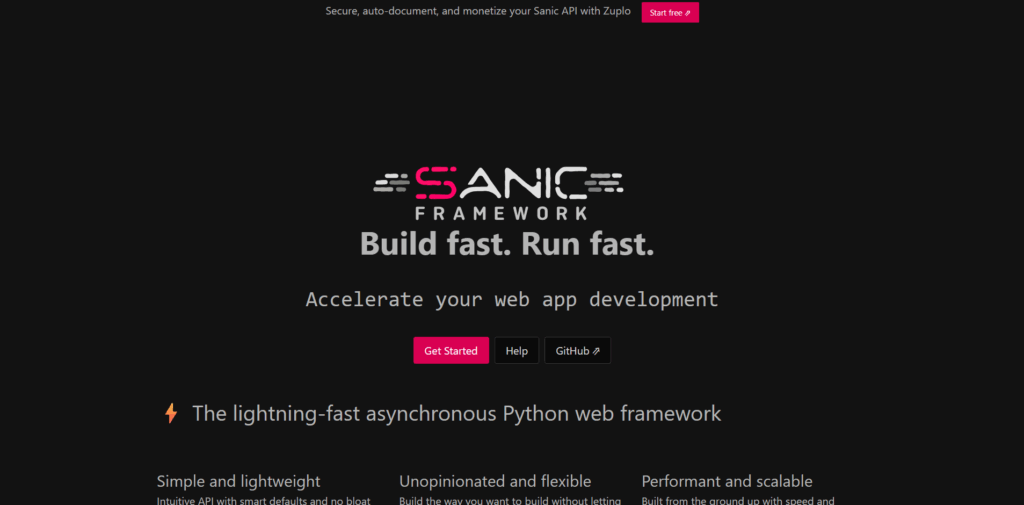Click the orange lightning bolt icon
Screen dimensions: 1024x505
pyautogui.click(x=171, y=414)
